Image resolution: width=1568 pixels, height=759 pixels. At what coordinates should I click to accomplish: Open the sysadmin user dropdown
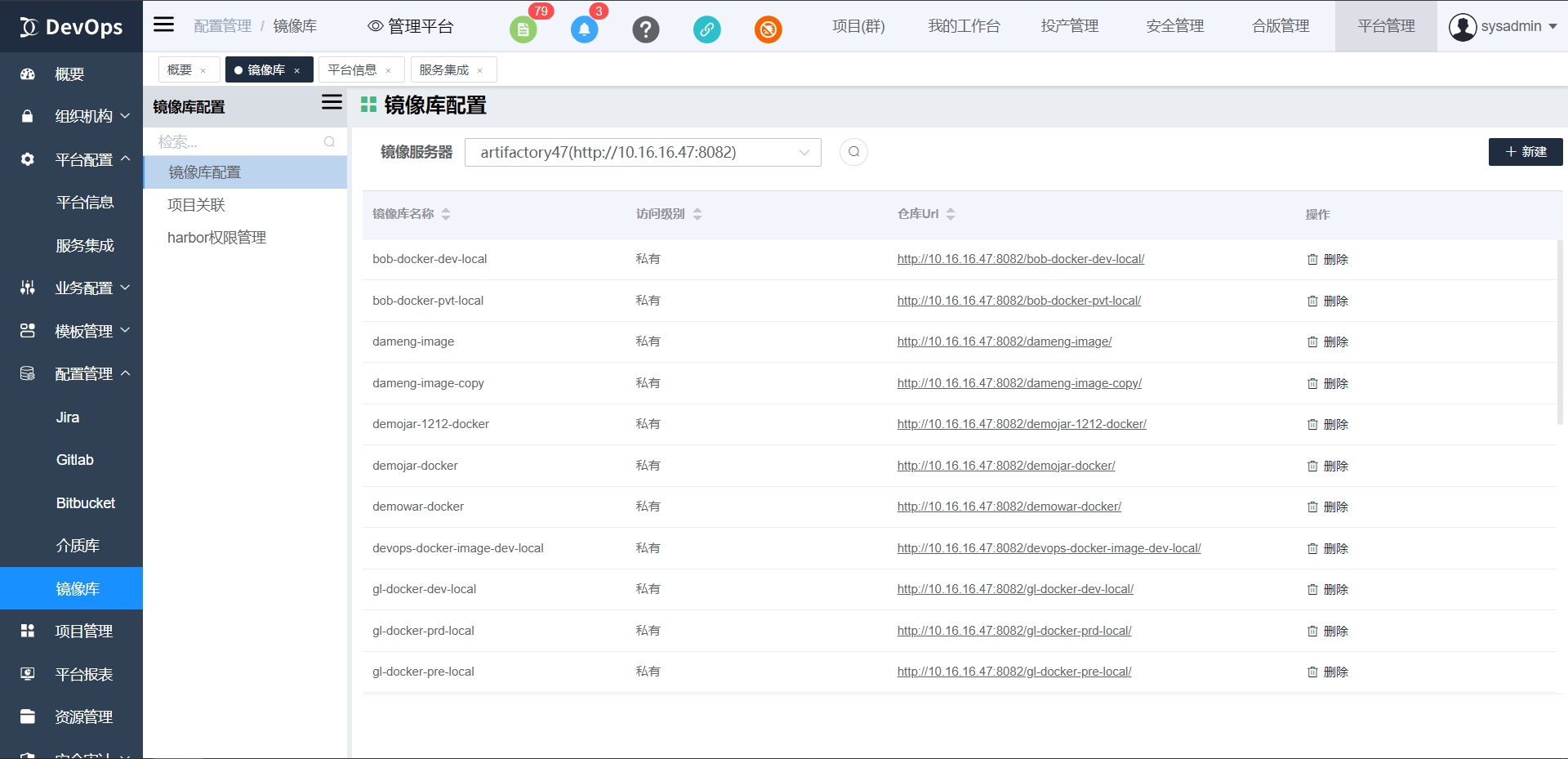(x=1503, y=26)
